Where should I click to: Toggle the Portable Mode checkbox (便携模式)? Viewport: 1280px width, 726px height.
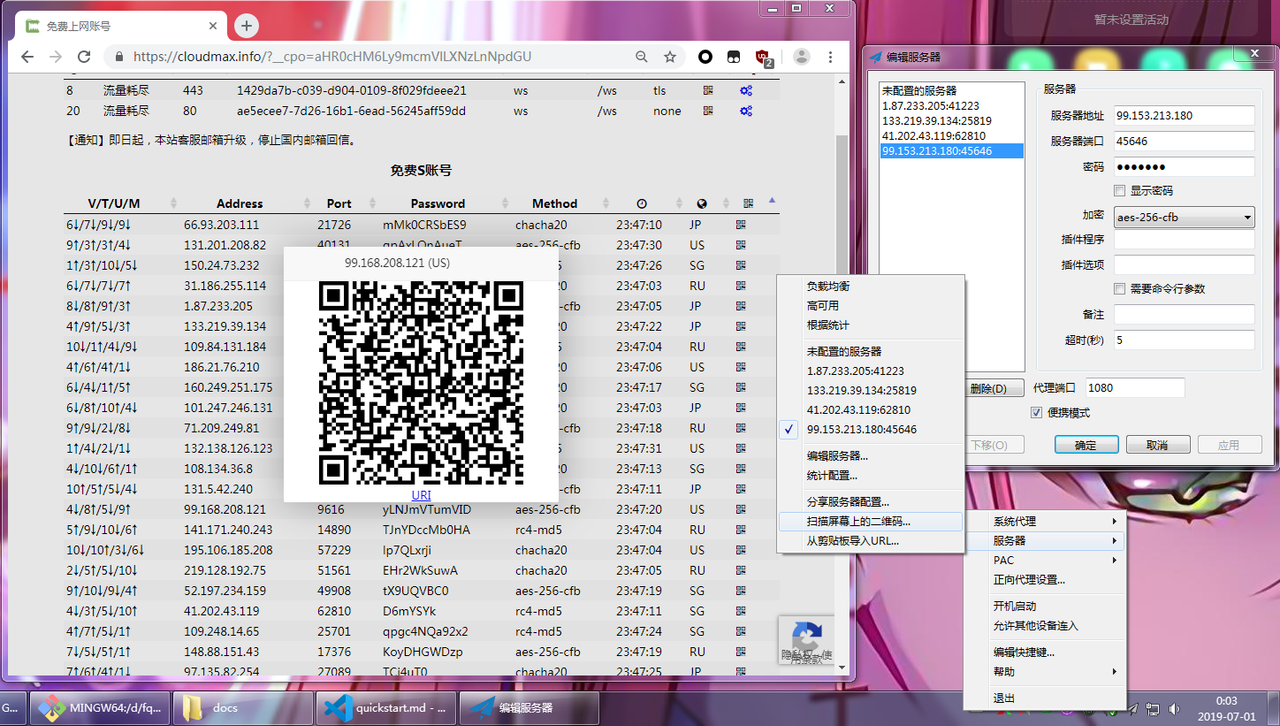[x=1037, y=412]
